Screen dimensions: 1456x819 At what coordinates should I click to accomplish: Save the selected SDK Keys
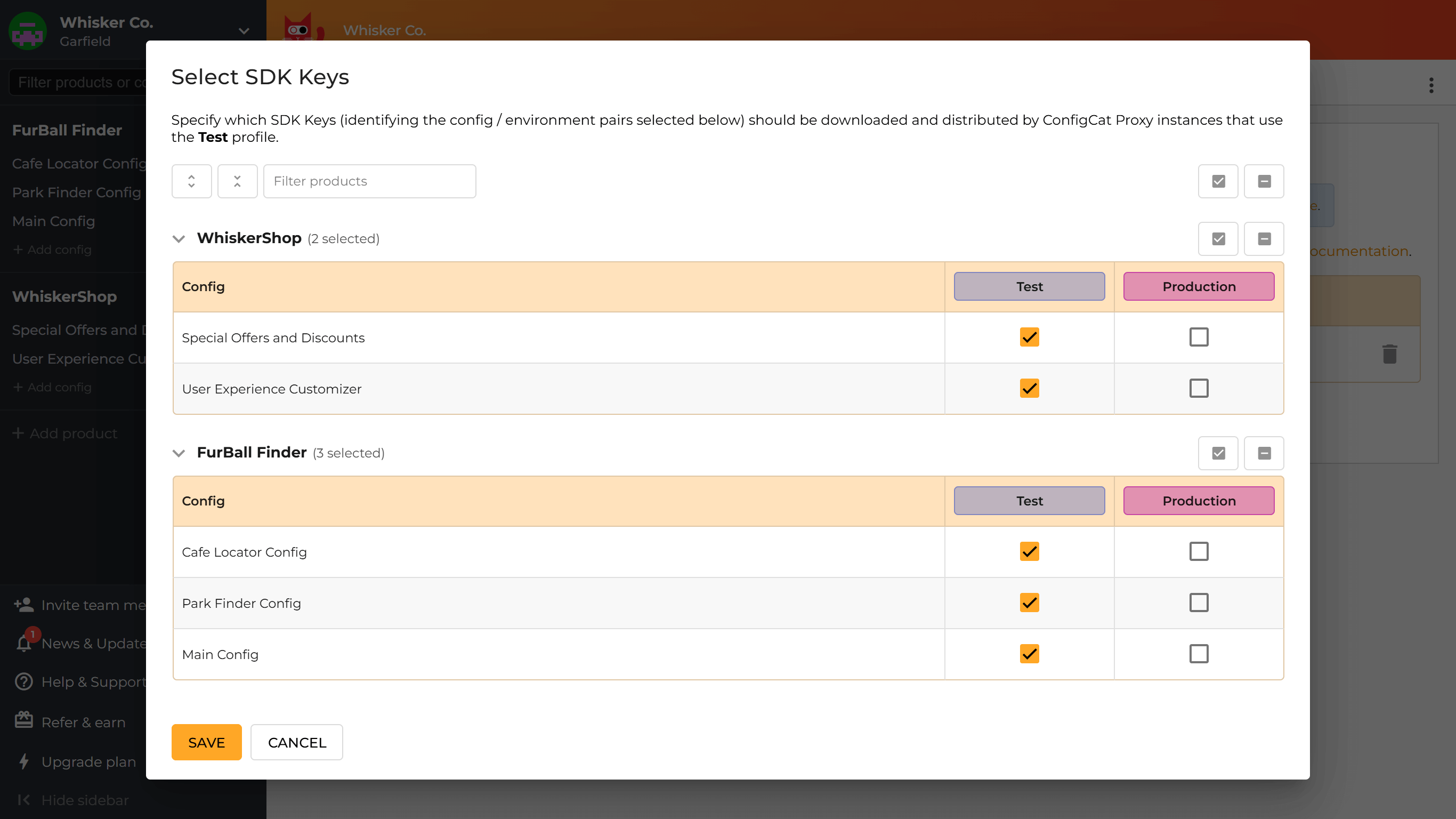pyautogui.click(x=206, y=742)
